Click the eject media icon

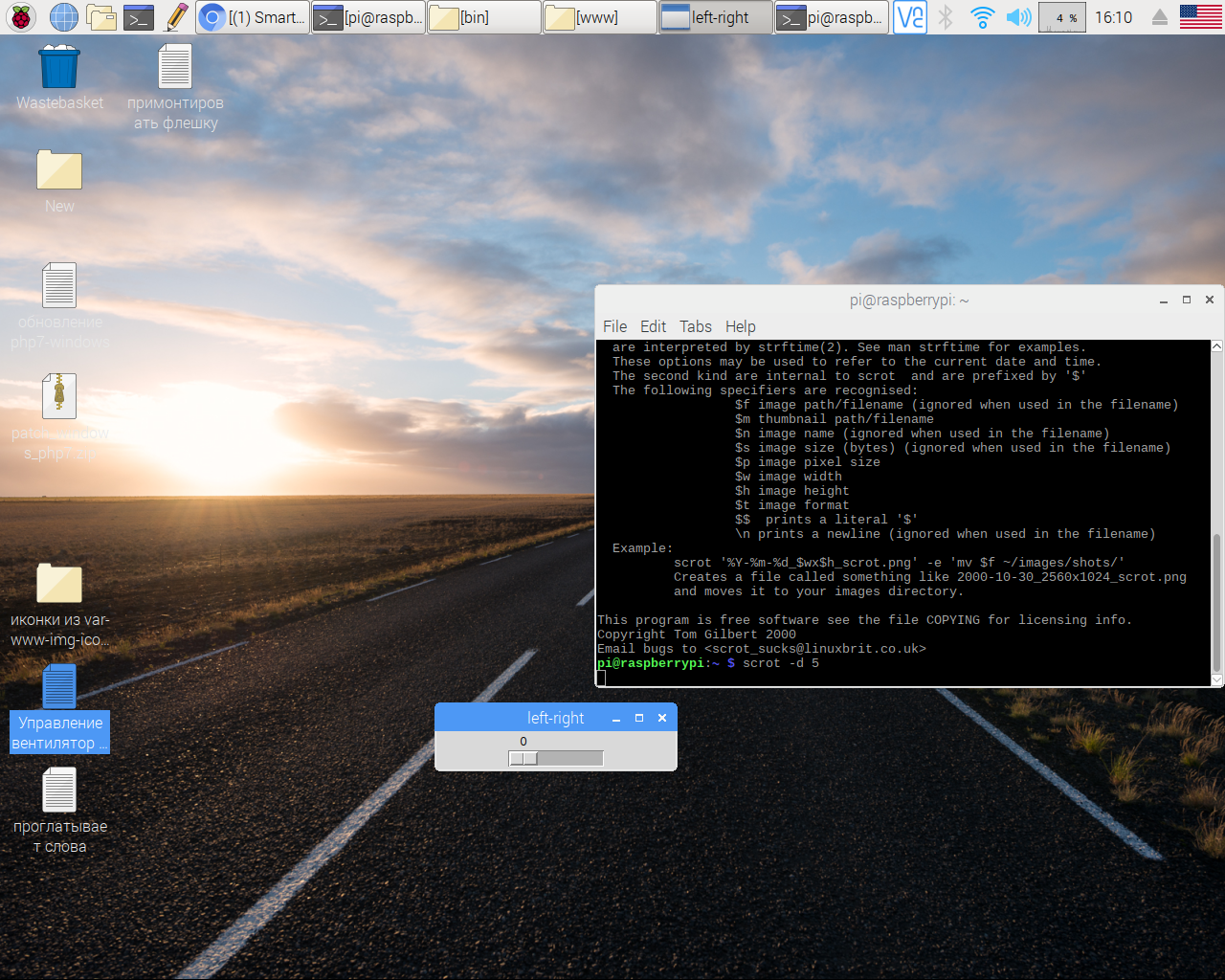coord(1159,16)
